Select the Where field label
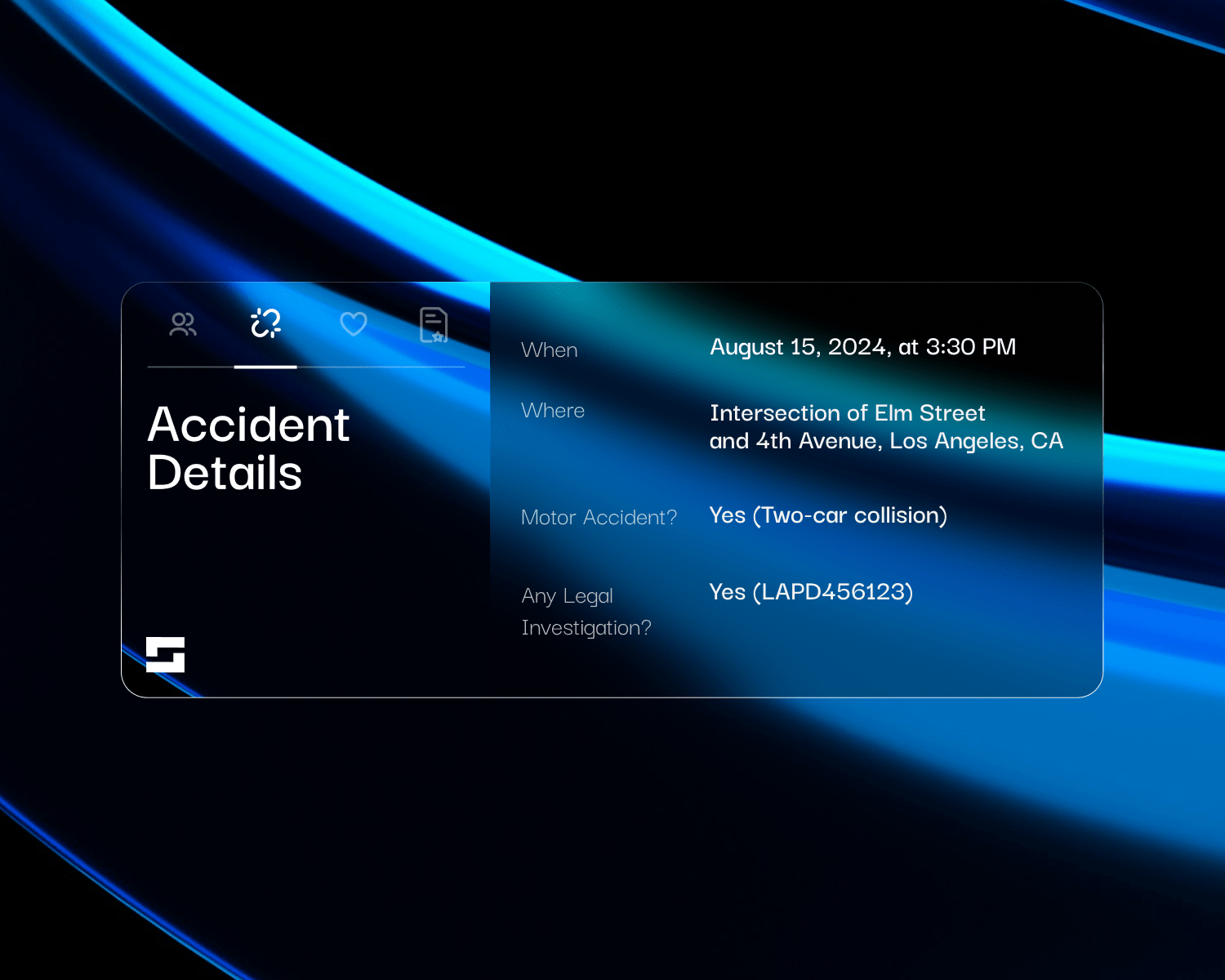The width and height of the screenshot is (1225, 980). 553,410
